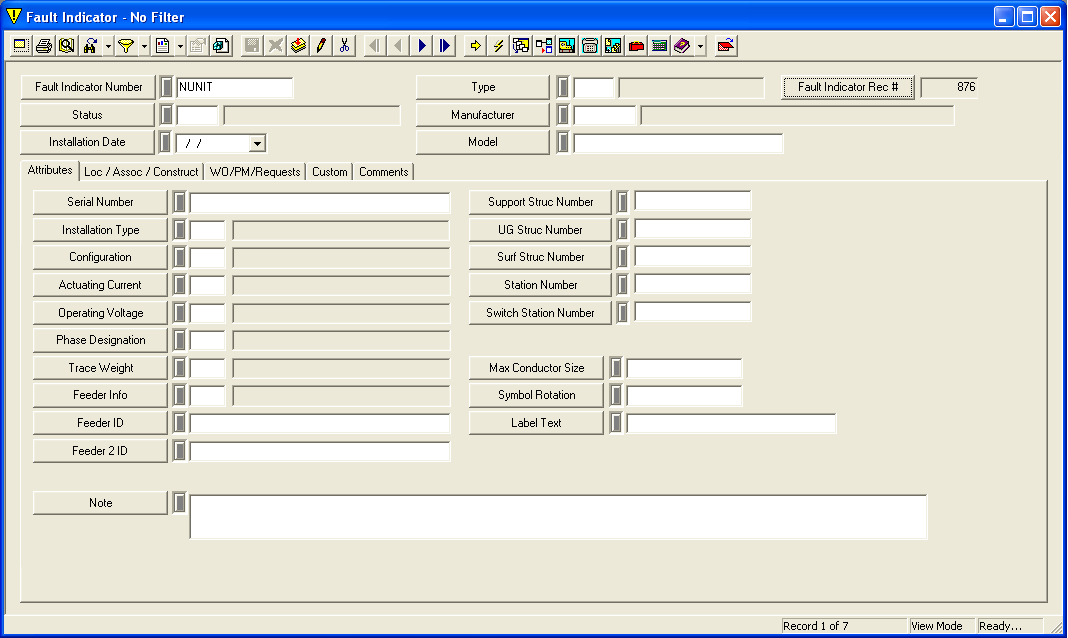Click the yellow funnel filter icon
Viewport: 1068px width, 638px height.
pyautogui.click(x=126, y=46)
